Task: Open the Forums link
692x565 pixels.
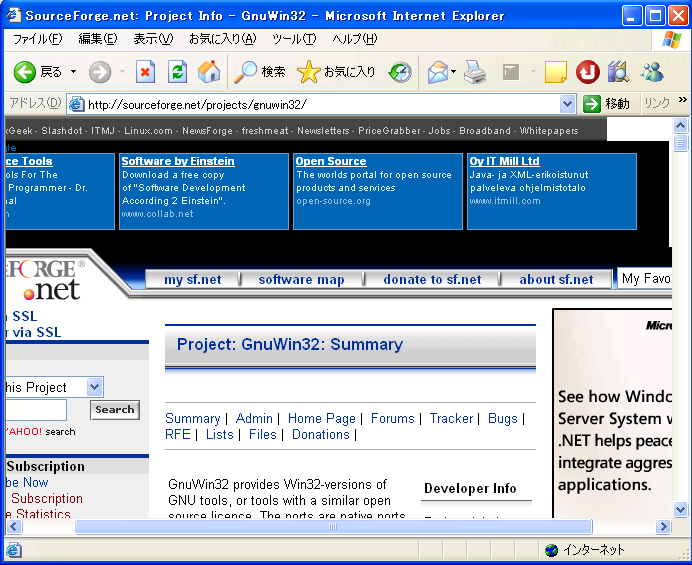Action: point(392,418)
